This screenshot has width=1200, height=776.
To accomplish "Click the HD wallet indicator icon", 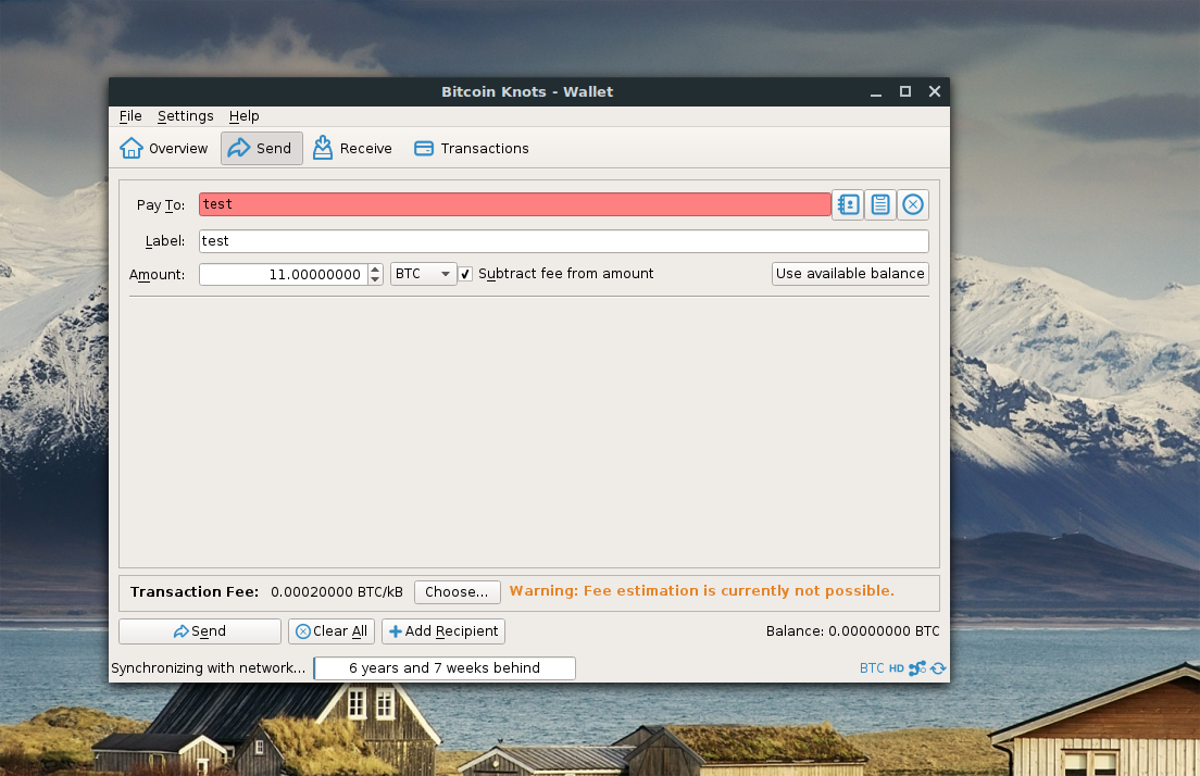I will [897, 668].
